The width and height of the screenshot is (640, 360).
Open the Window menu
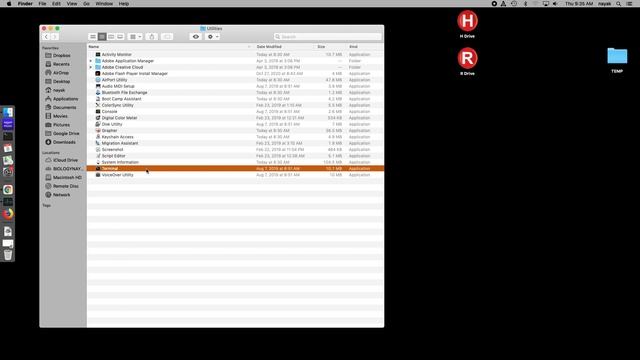pos(104,4)
